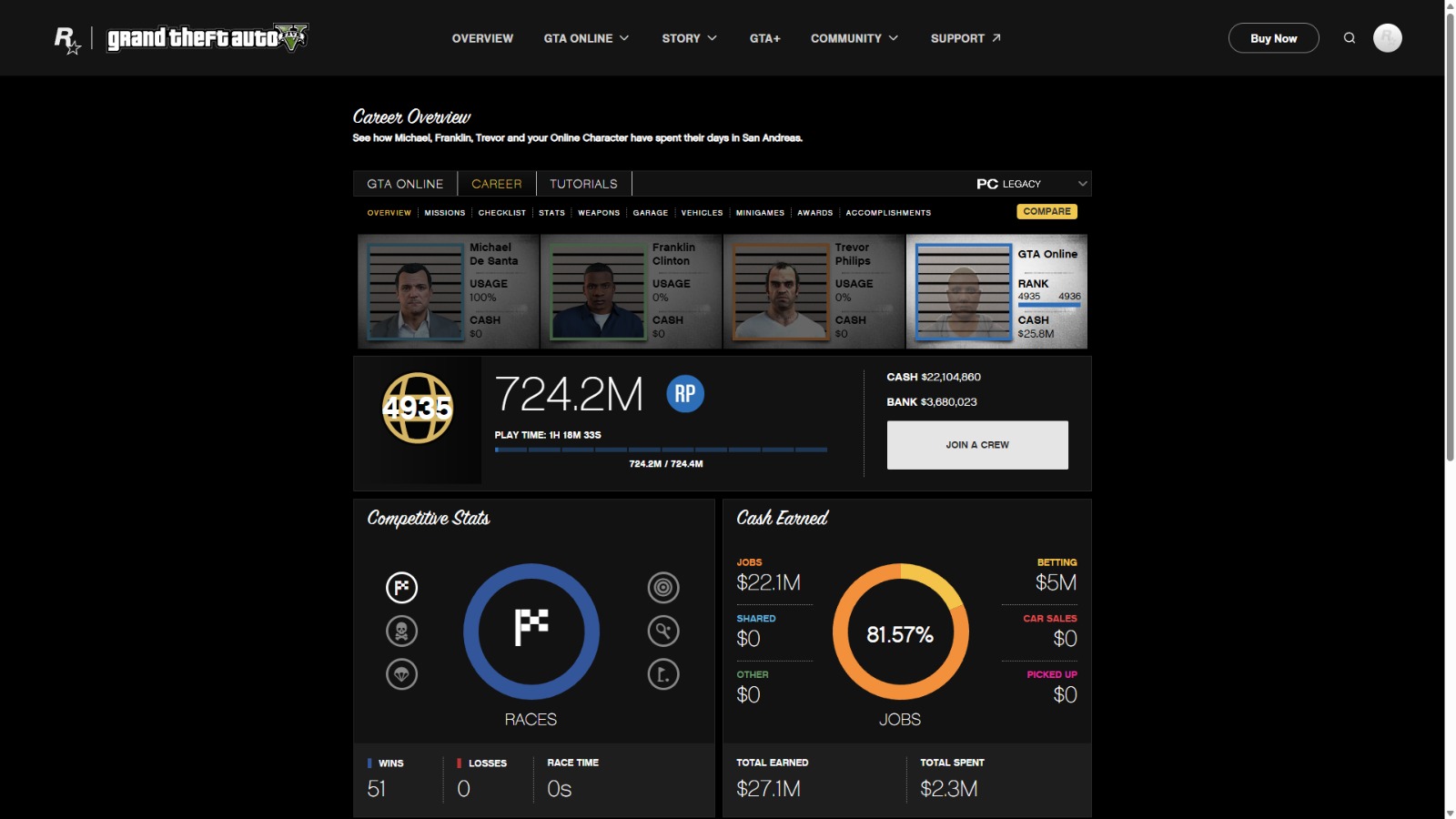Expand the Community navigation dropdown
Viewport: 1456px width, 819px height.
pyautogui.click(x=854, y=38)
